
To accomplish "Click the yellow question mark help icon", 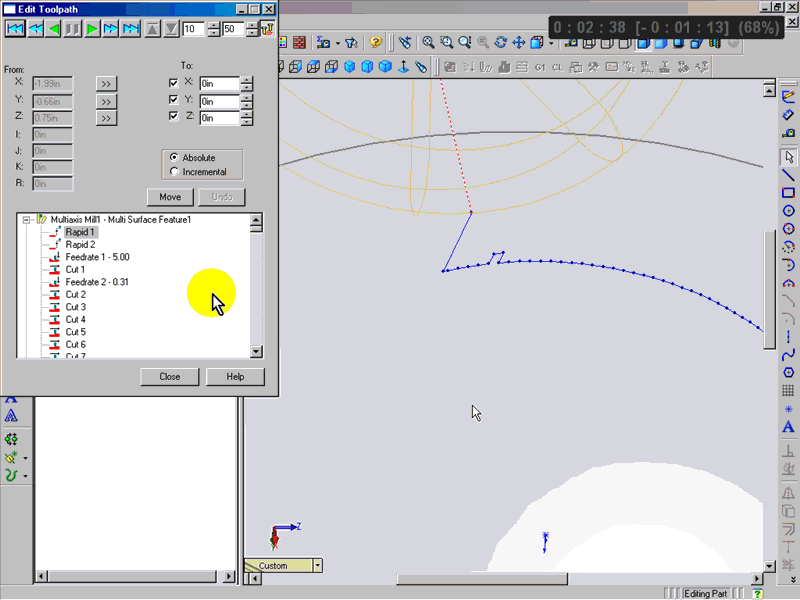I will (376, 42).
